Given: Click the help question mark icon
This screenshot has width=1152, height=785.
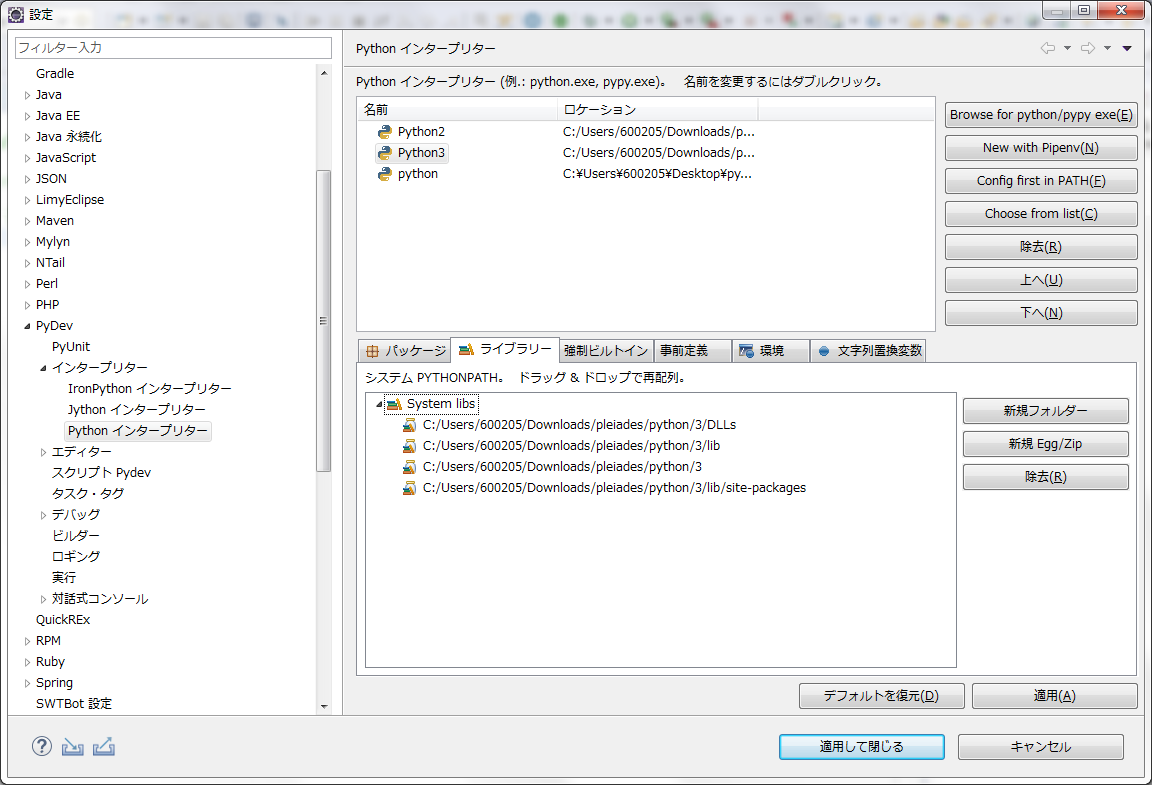Looking at the screenshot, I should (x=41, y=746).
